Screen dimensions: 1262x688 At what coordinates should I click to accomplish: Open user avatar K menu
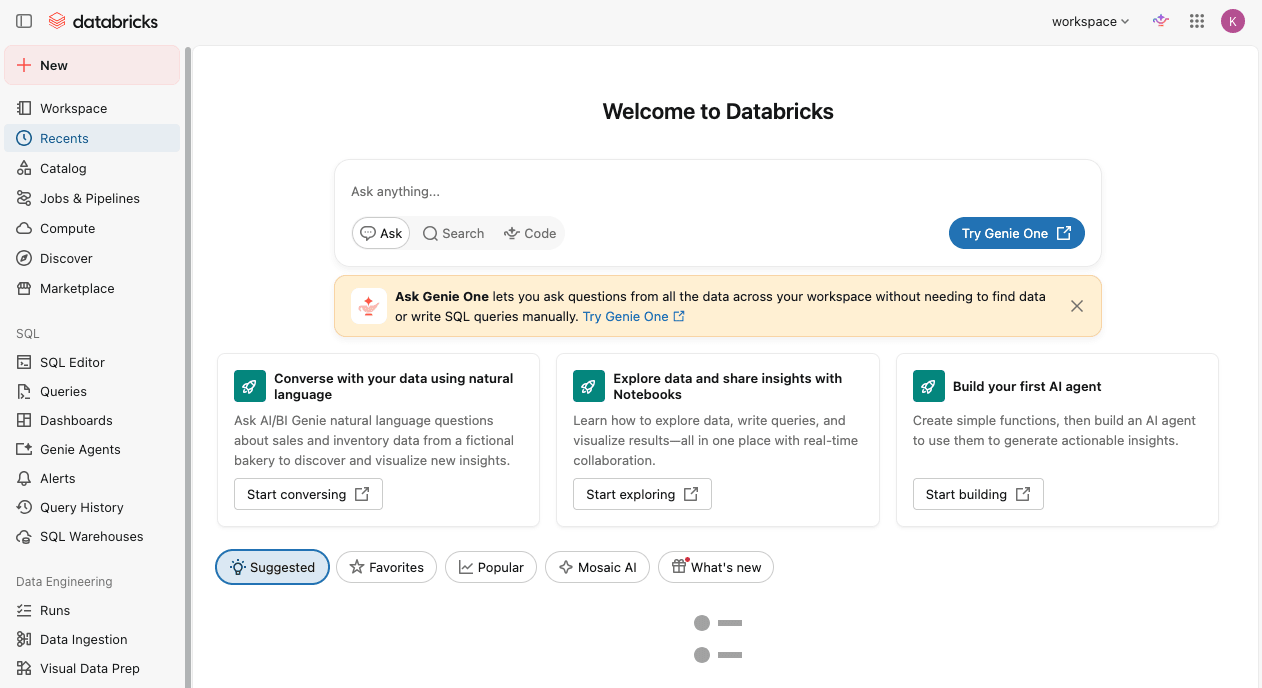tap(1233, 21)
